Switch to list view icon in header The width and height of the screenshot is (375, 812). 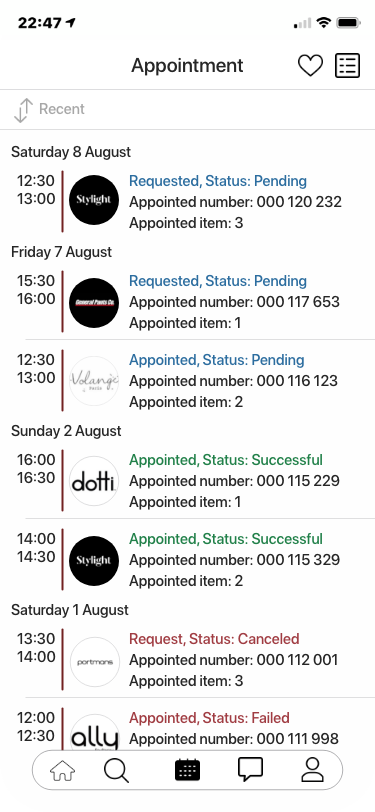(x=347, y=66)
